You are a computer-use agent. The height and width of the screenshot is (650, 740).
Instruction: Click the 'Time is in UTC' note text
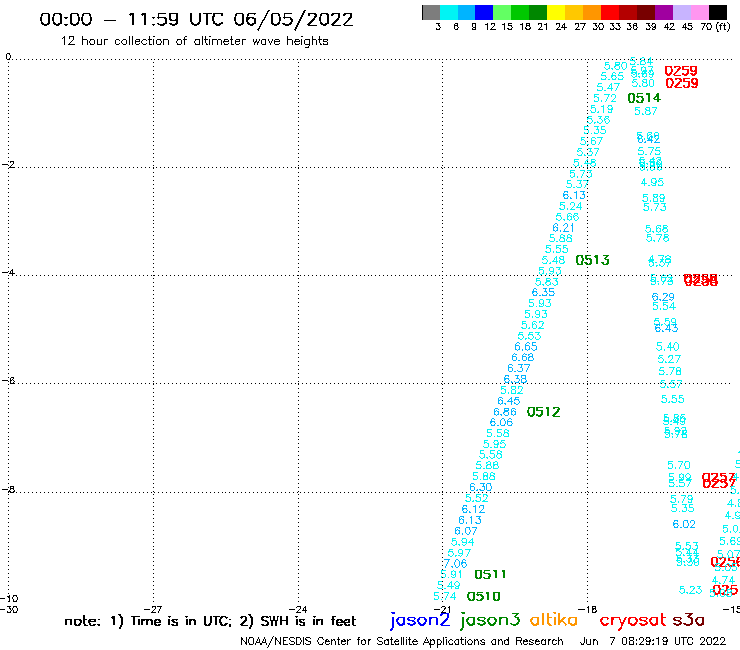(181, 621)
